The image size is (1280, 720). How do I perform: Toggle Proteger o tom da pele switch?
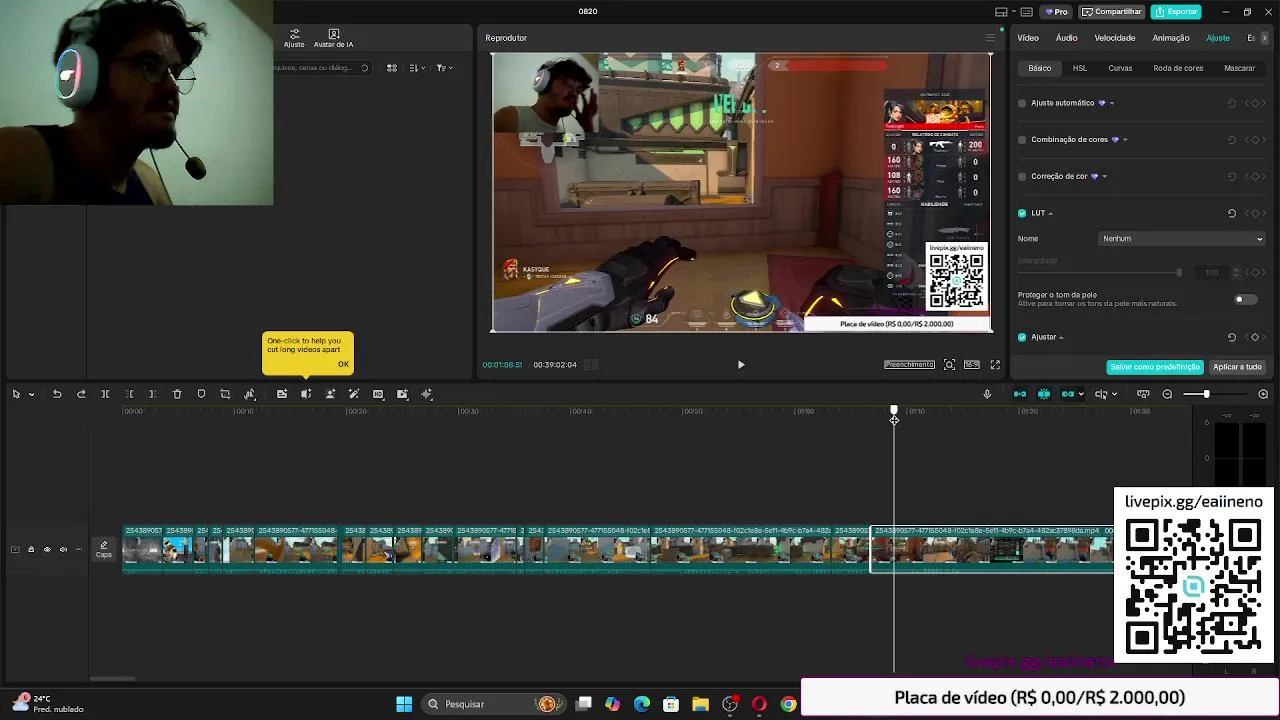click(1244, 299)
